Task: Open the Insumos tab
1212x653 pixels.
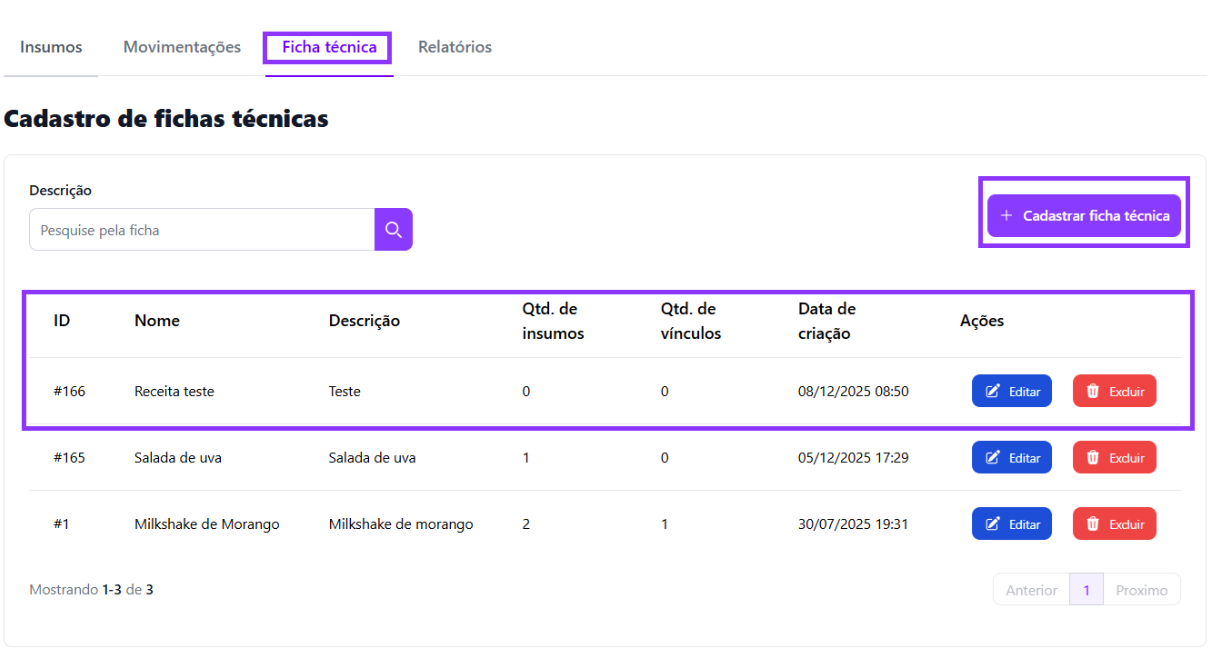Action: [x=51, y=47]
